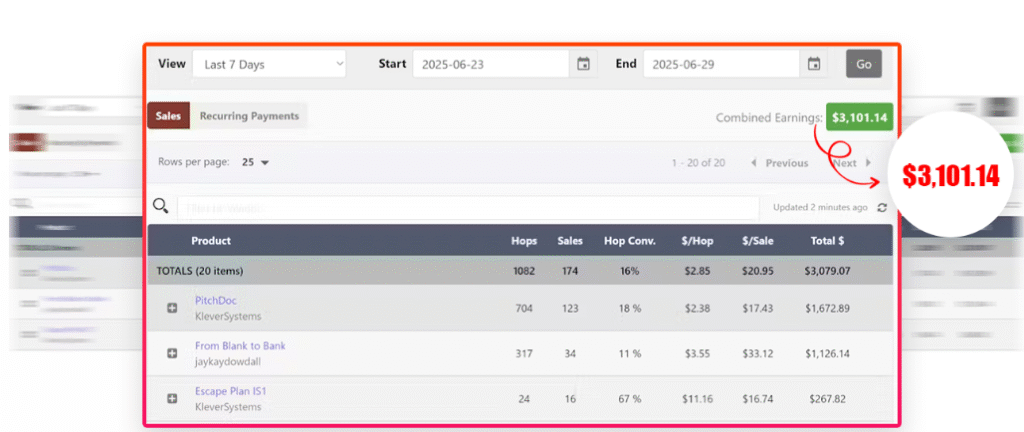The image size is (1024, 432).
Task: Open the PitchDoc product link
Action: click(x=216, y=300)
